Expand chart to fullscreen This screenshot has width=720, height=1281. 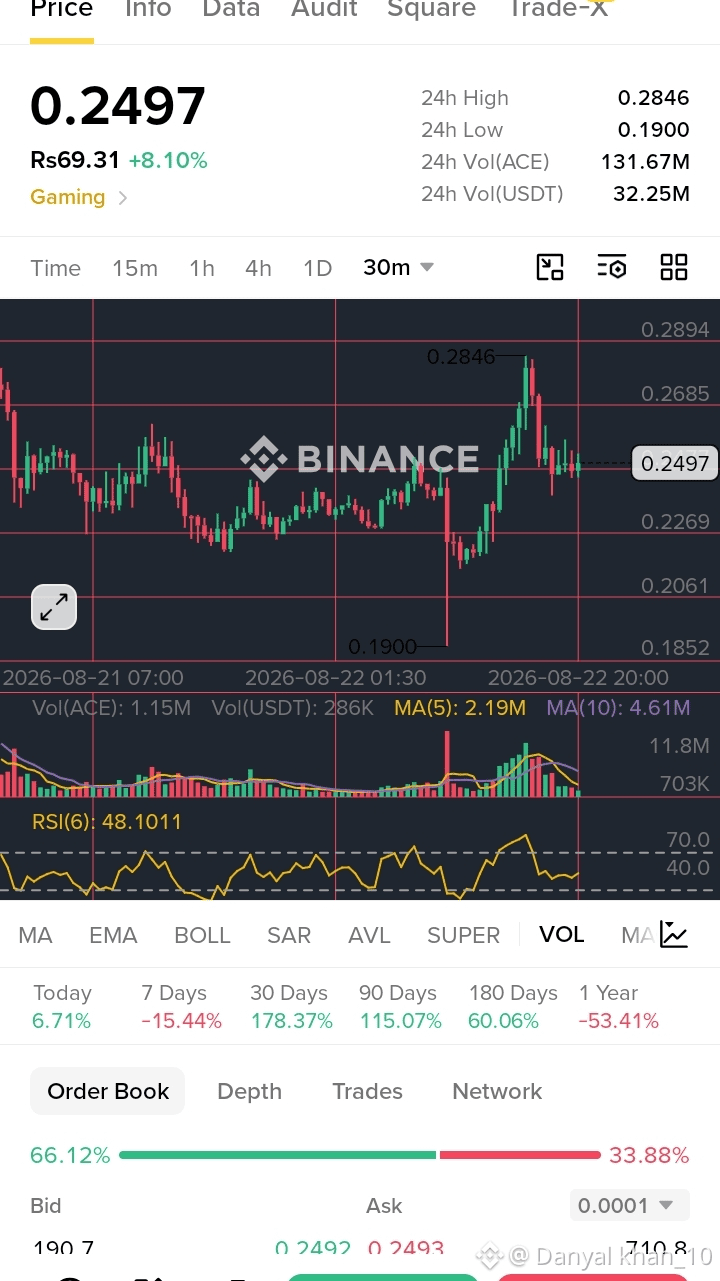54,606
